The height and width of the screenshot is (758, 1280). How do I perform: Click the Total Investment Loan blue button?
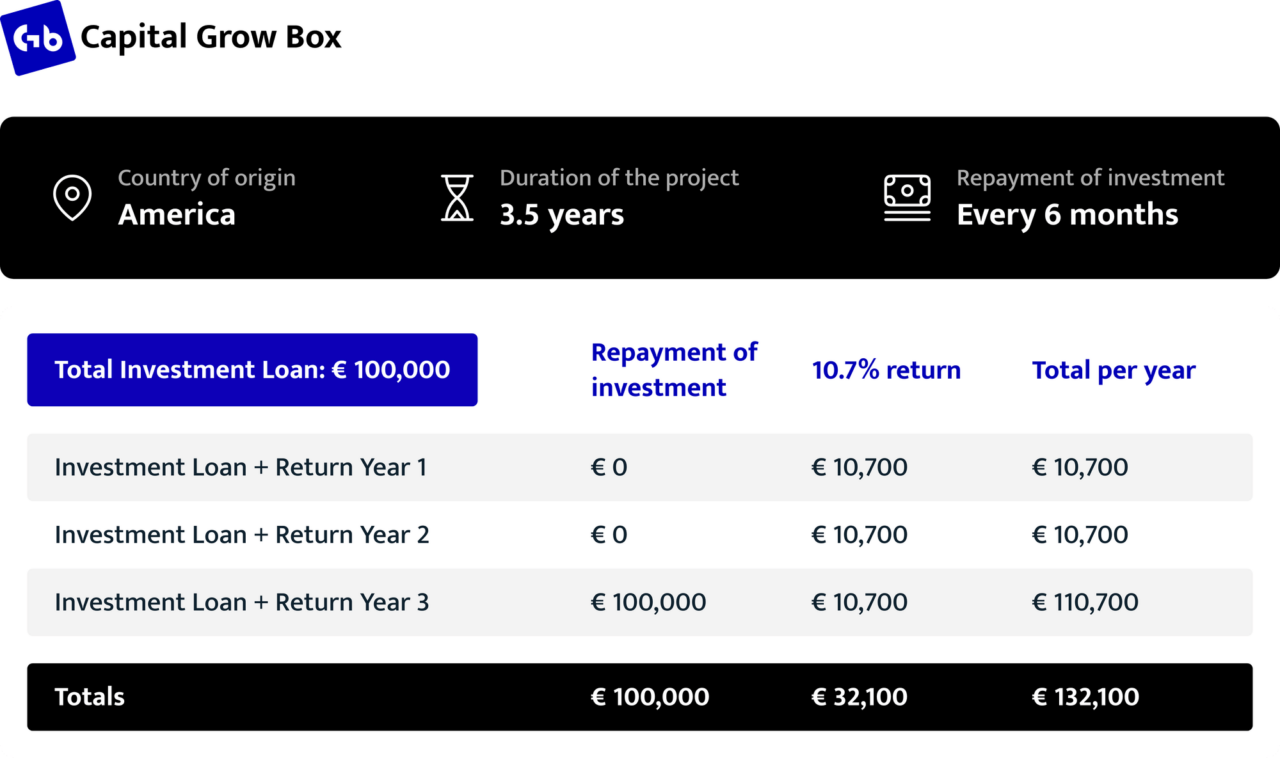(252, 370)
